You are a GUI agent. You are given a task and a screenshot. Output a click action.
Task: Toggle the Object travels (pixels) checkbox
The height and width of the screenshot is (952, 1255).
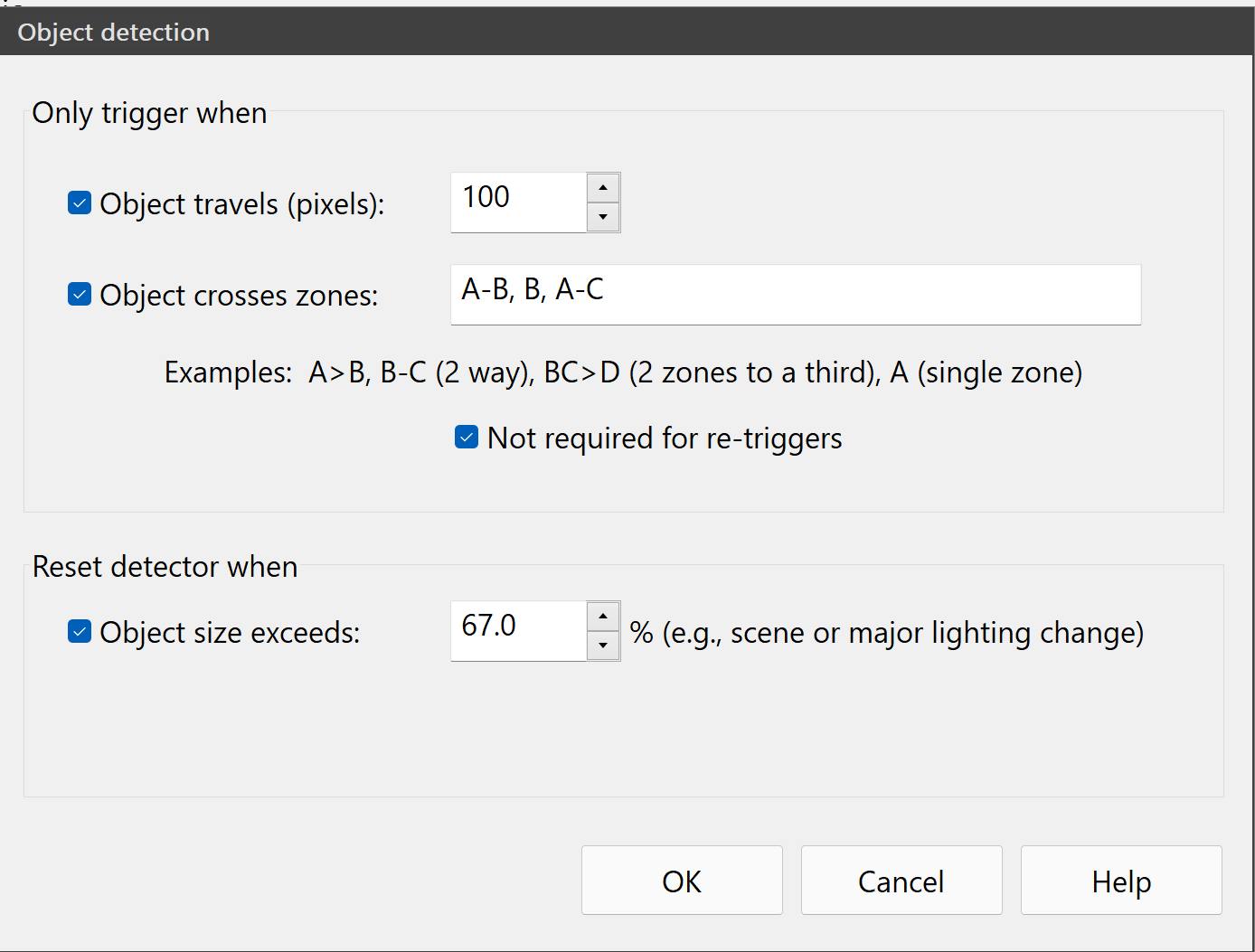(x=80, y=203)
